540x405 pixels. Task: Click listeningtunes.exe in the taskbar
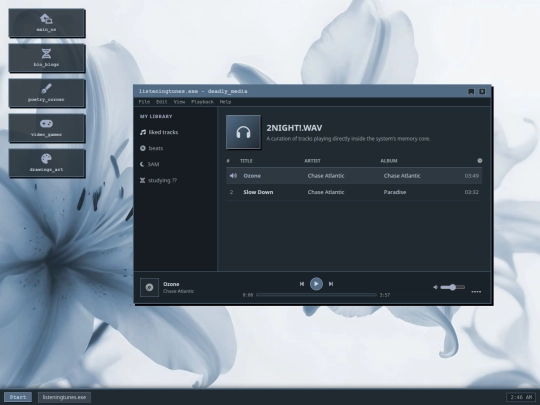[x=64, y=397]
